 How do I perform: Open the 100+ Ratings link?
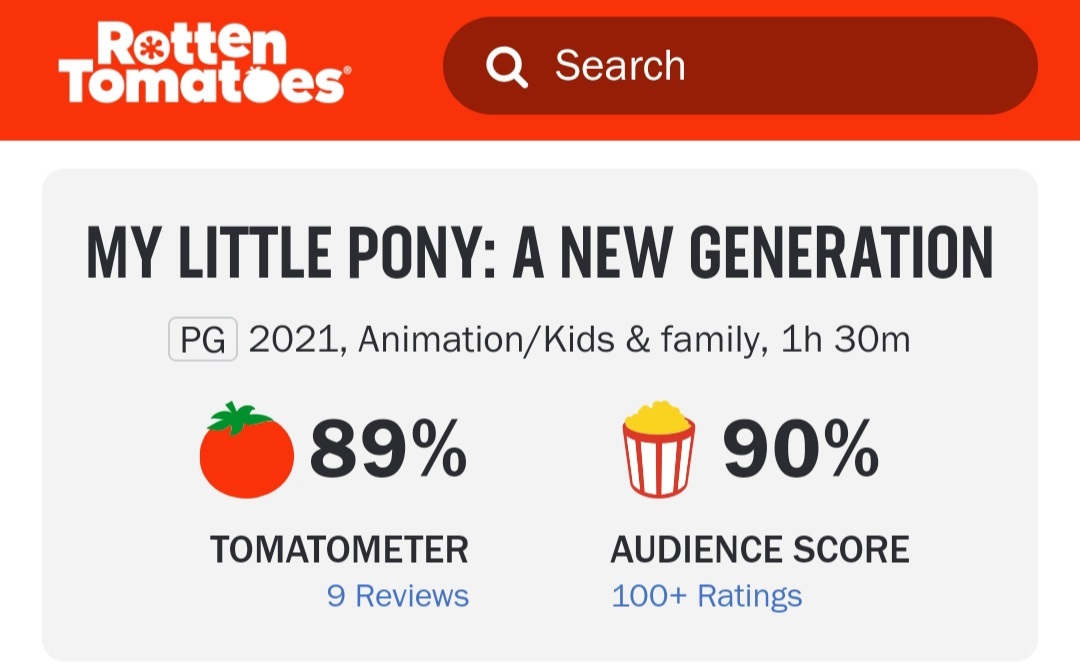[706, 596]
